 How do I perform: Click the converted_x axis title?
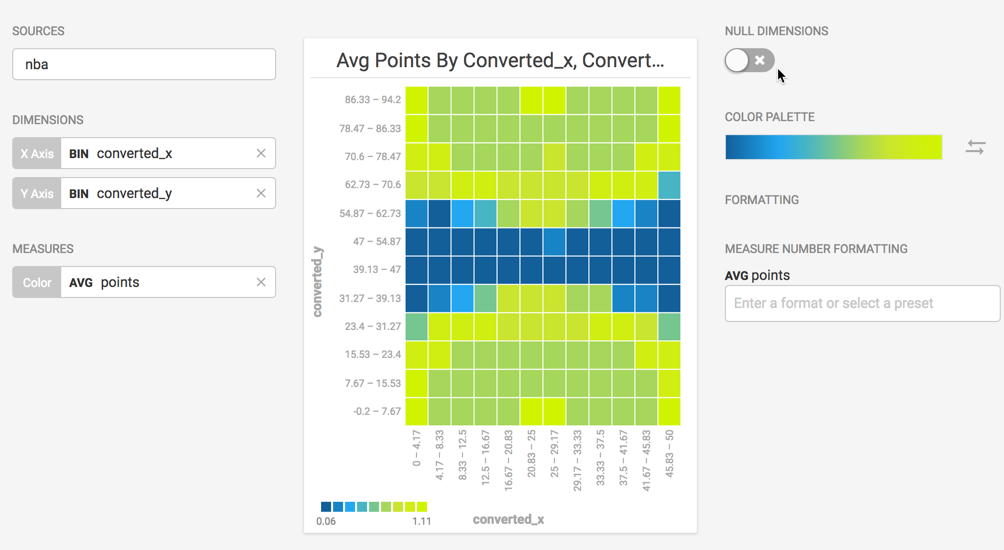tap(508, 519)
